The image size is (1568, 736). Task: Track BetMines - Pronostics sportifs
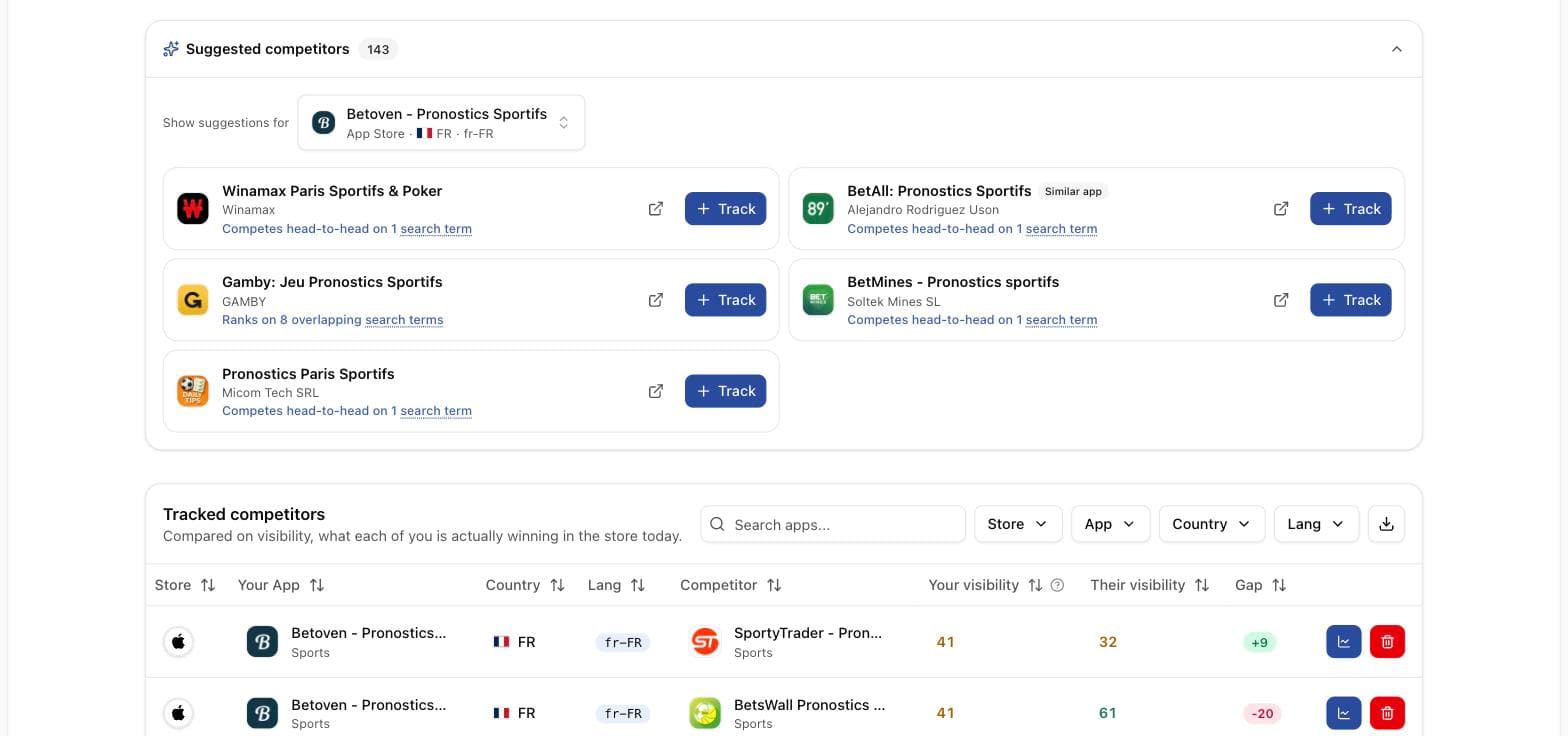point(1350,300)
